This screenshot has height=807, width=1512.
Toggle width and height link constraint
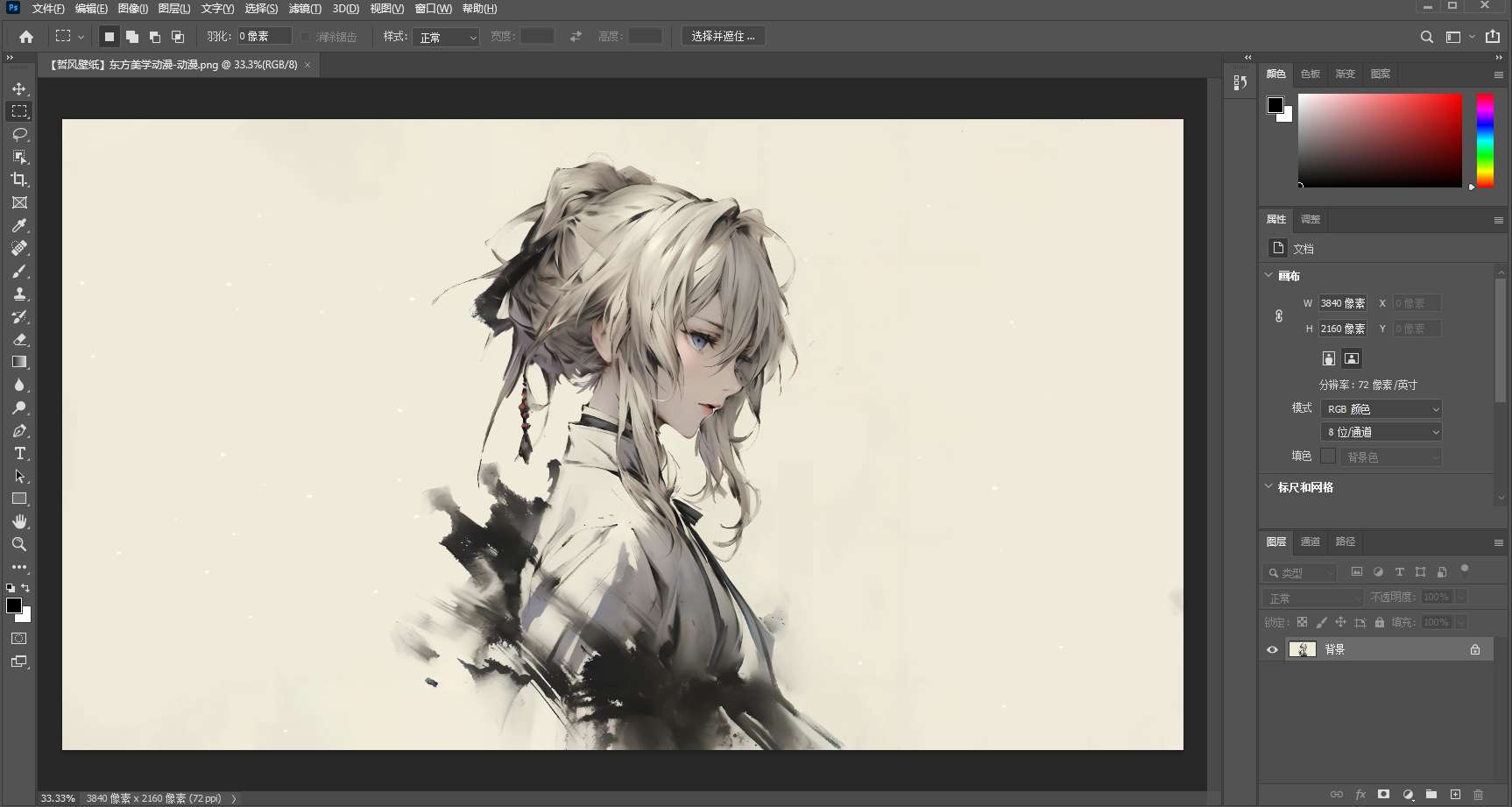coord(1279,315)
